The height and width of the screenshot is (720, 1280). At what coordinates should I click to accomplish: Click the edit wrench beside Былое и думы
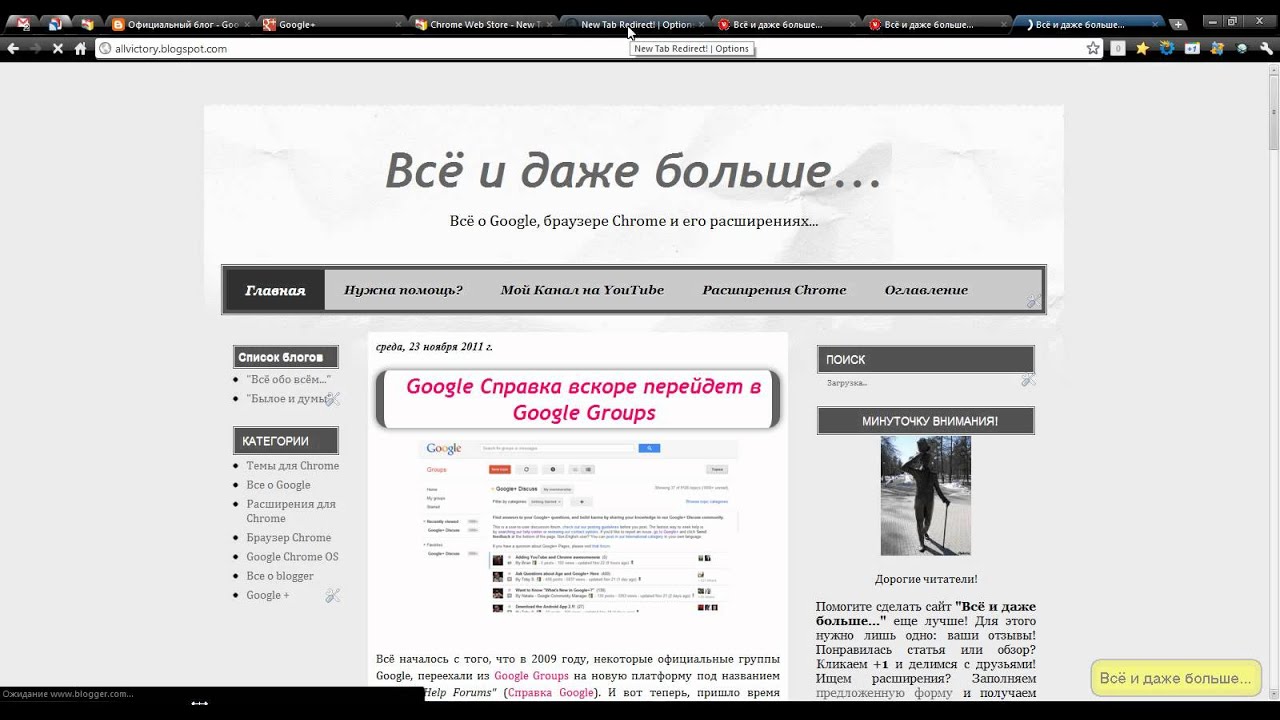pos(333,399)
